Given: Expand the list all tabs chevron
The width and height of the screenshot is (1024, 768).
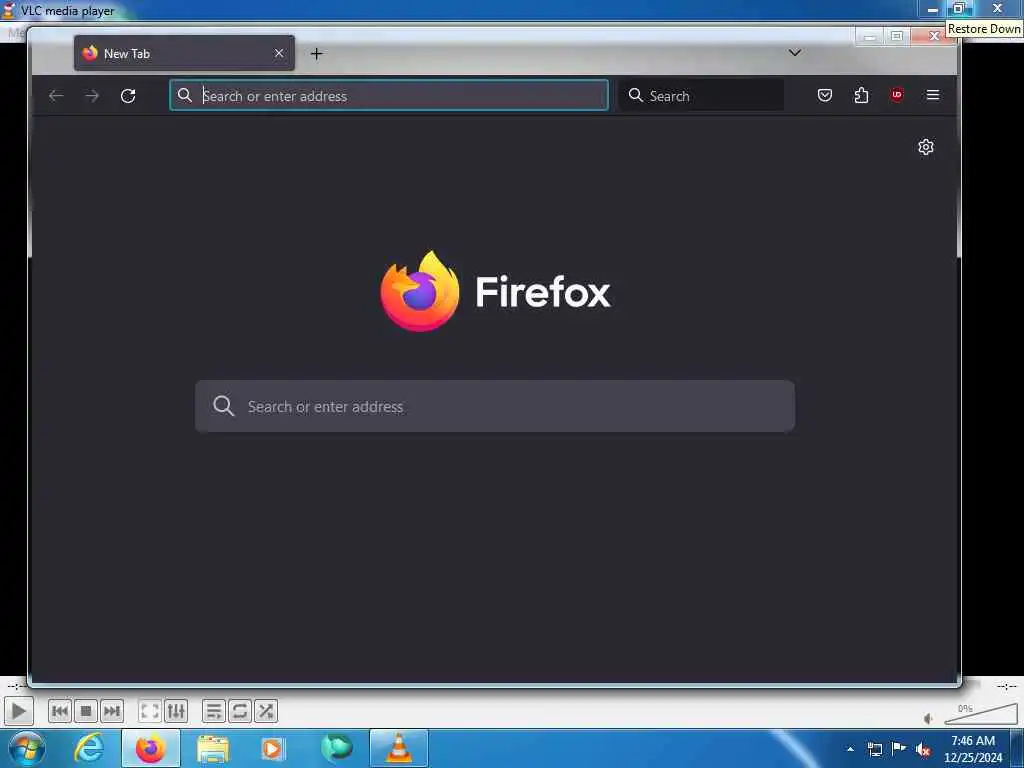Looking at the screenshot, I should [795, 53].
